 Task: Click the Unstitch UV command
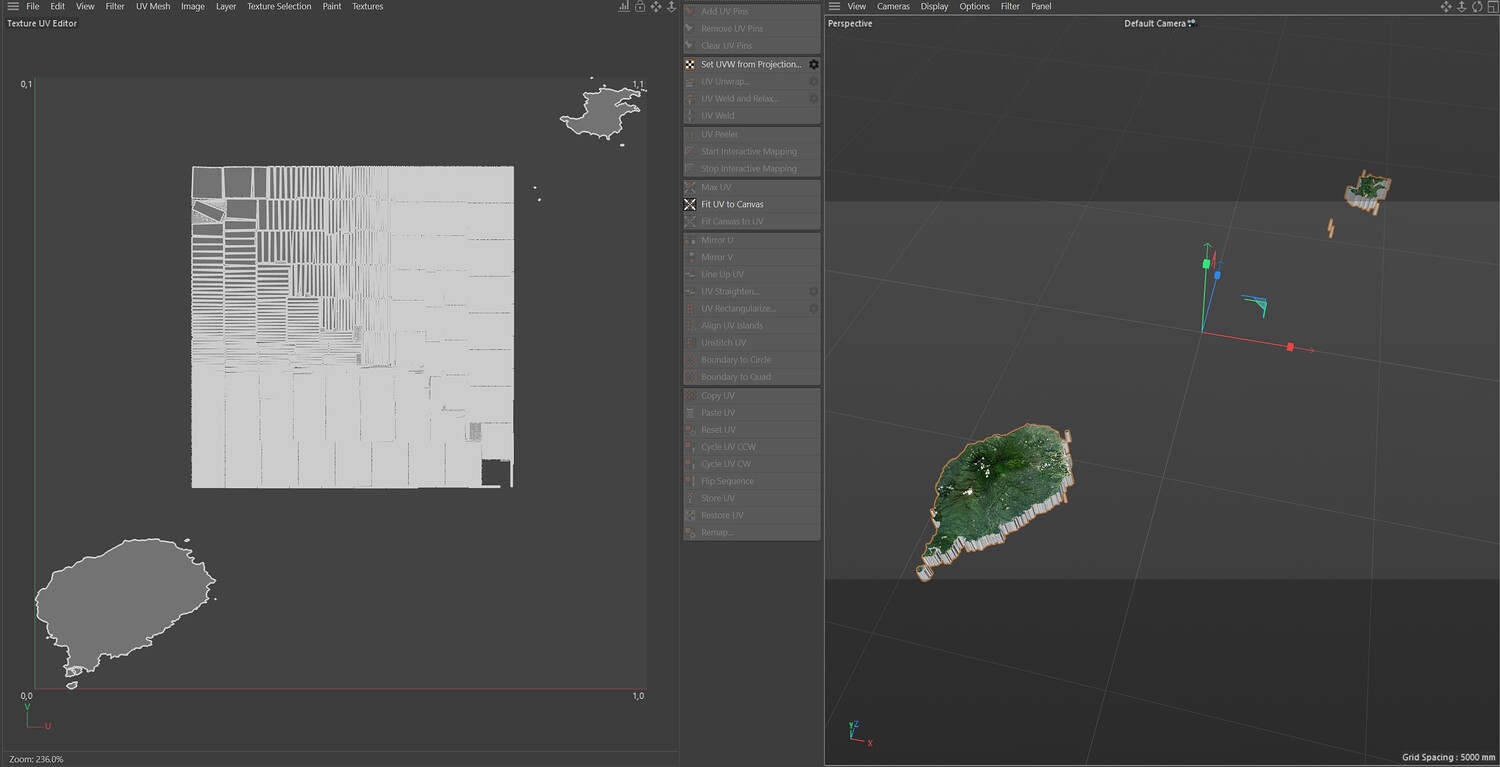tap(752, 342)
